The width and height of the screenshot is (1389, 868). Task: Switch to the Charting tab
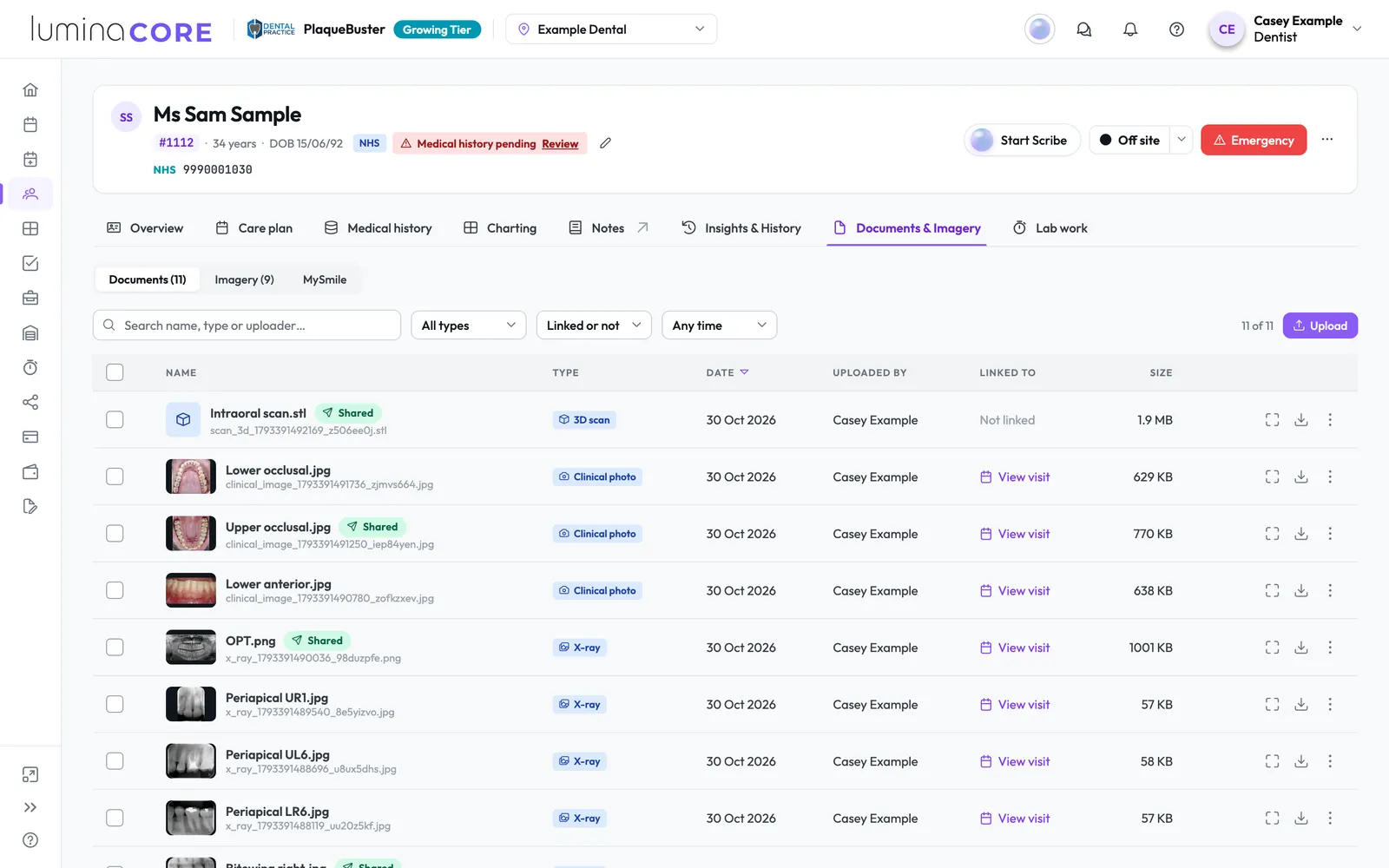tap(500, 228)
